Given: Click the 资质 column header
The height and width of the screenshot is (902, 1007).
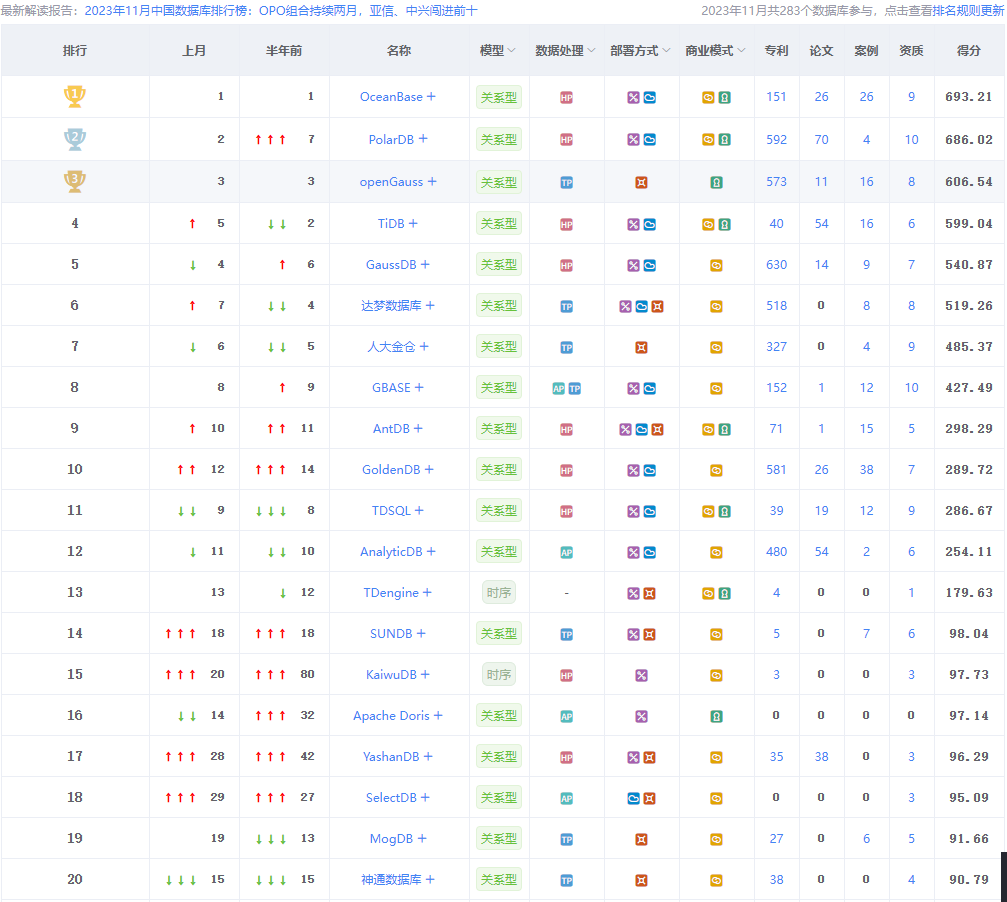Looking at the screenshot, I should coord(911,50).
